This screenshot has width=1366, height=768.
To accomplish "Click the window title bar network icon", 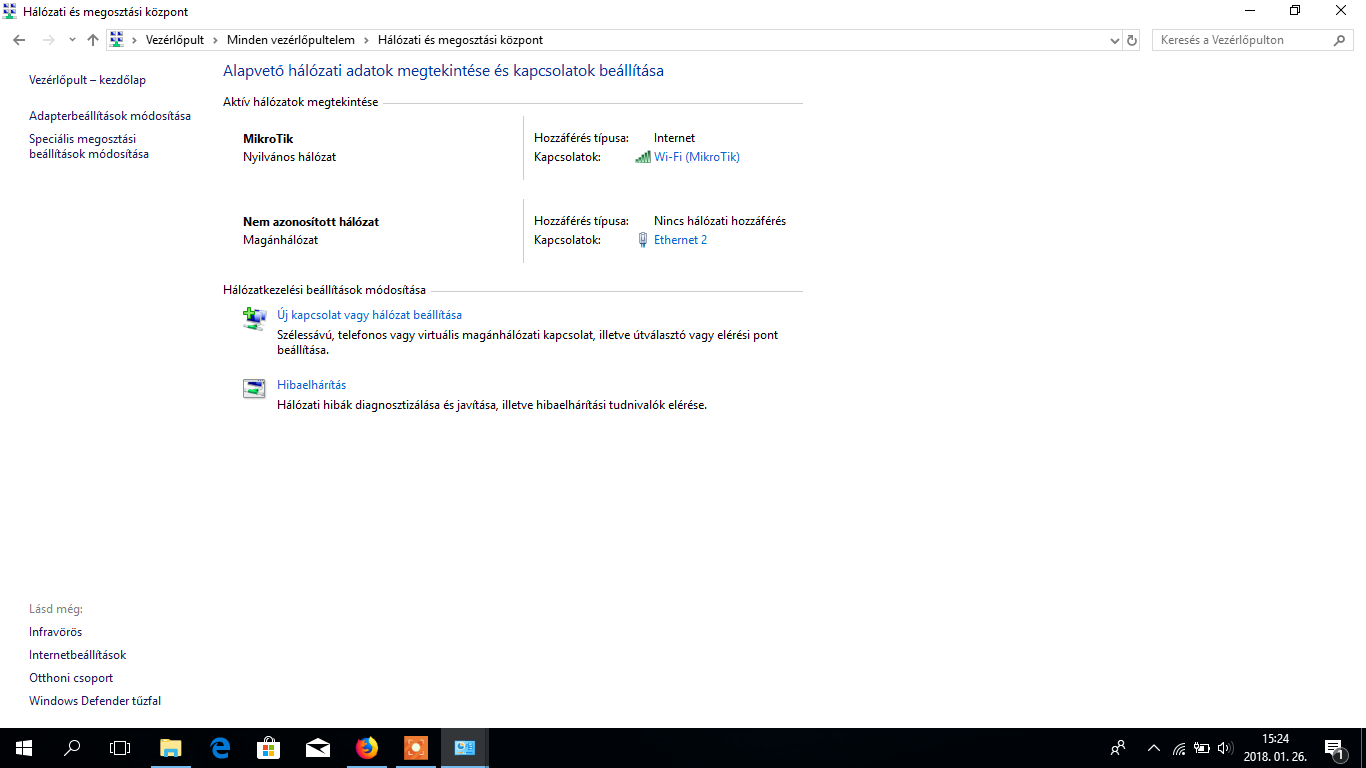I will coord(10,11).
